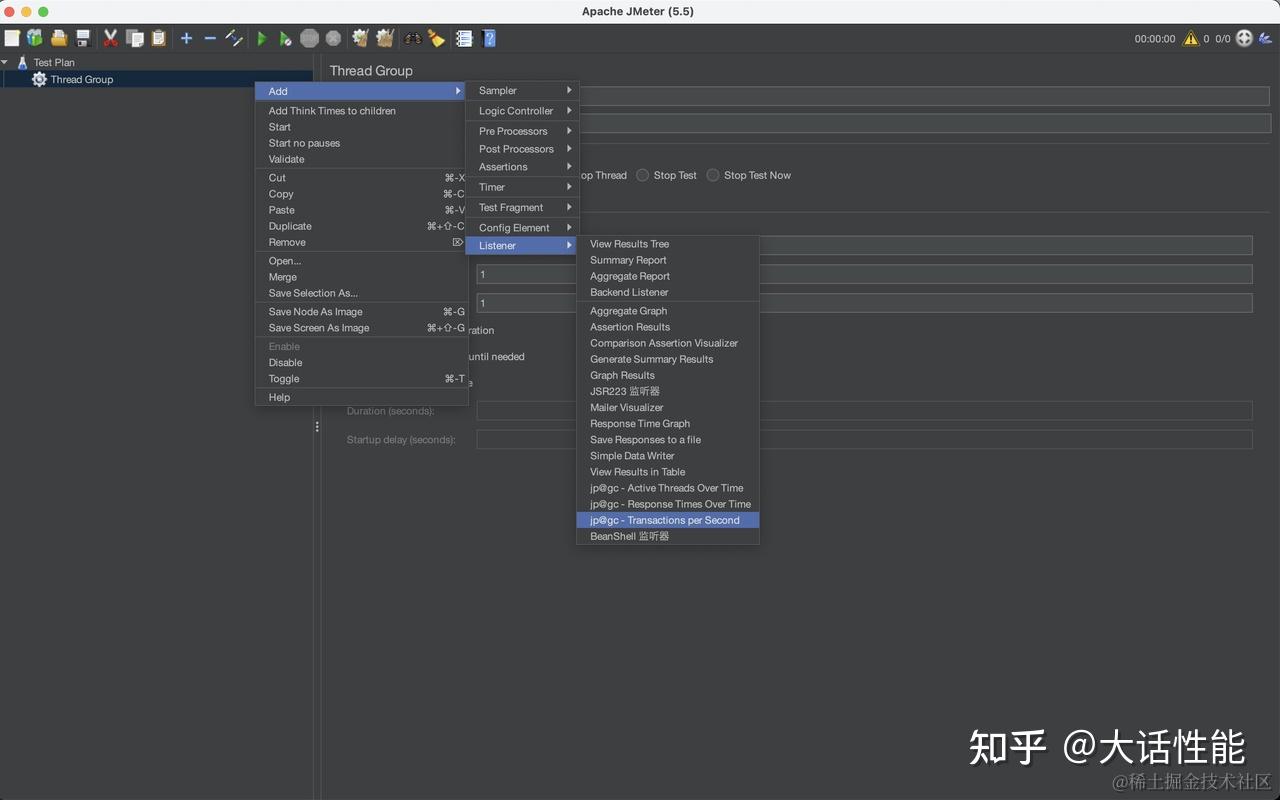Screen dimensions: 1280x800
Task: Select the Stop Test radio button
Action: 643,175
